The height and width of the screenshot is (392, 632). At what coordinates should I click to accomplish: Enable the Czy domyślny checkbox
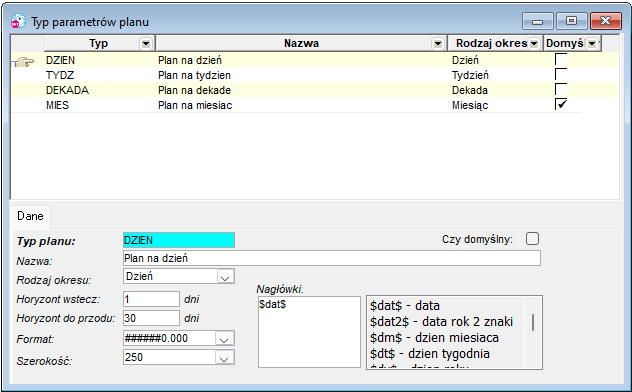(x=532, y=239)
